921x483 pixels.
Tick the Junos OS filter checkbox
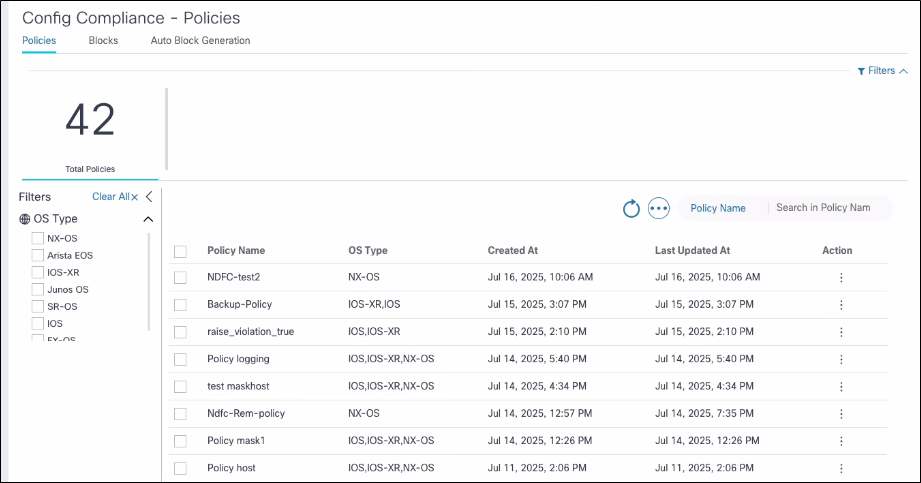tap(38, 289)
